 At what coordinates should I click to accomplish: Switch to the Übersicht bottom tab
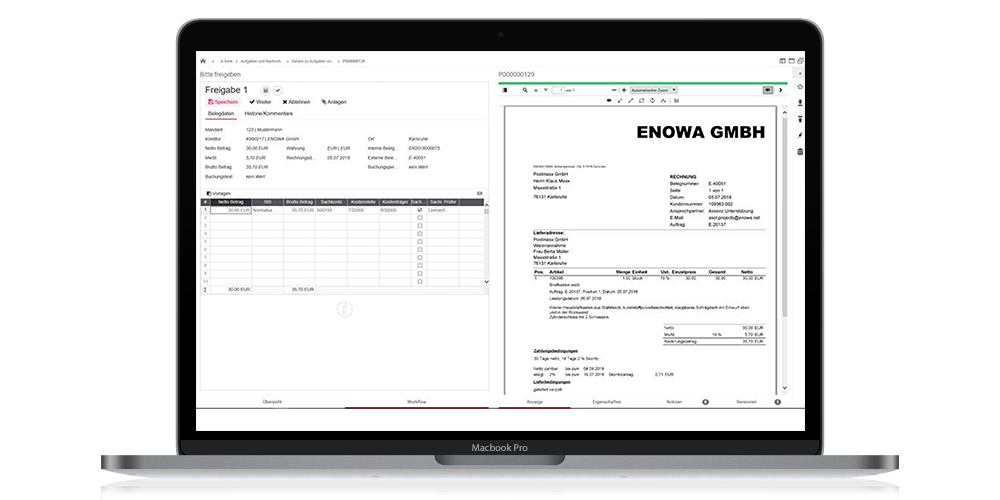[272, 402]
